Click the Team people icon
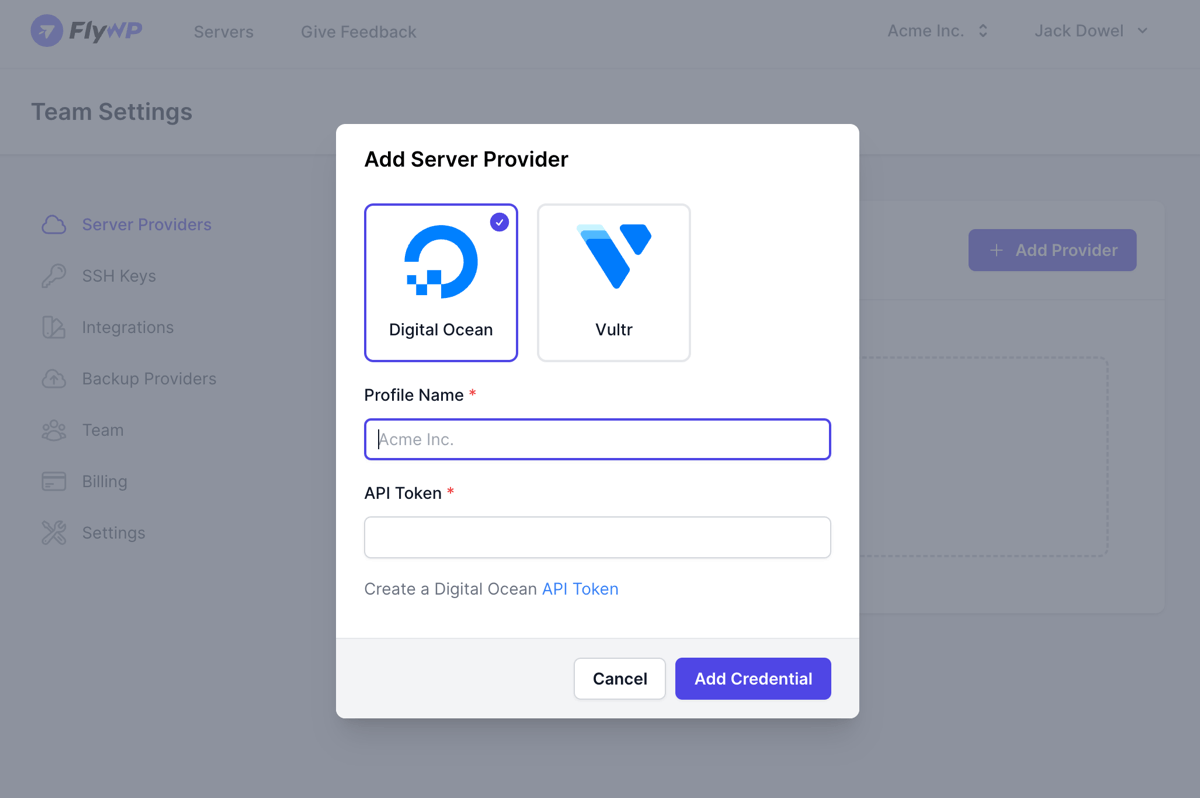Viewport: 1200px width, 798px height. click(54, 431)
